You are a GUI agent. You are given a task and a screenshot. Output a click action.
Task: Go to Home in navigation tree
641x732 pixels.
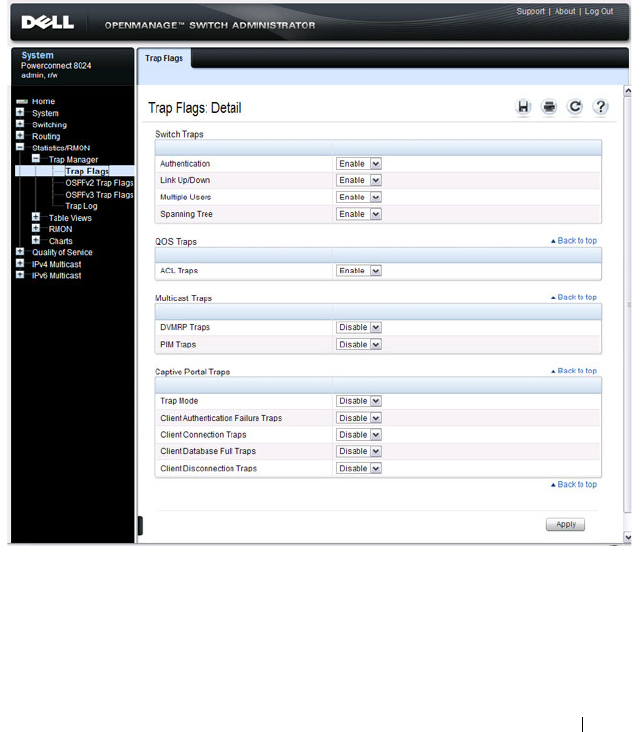[x=43, y=101]
